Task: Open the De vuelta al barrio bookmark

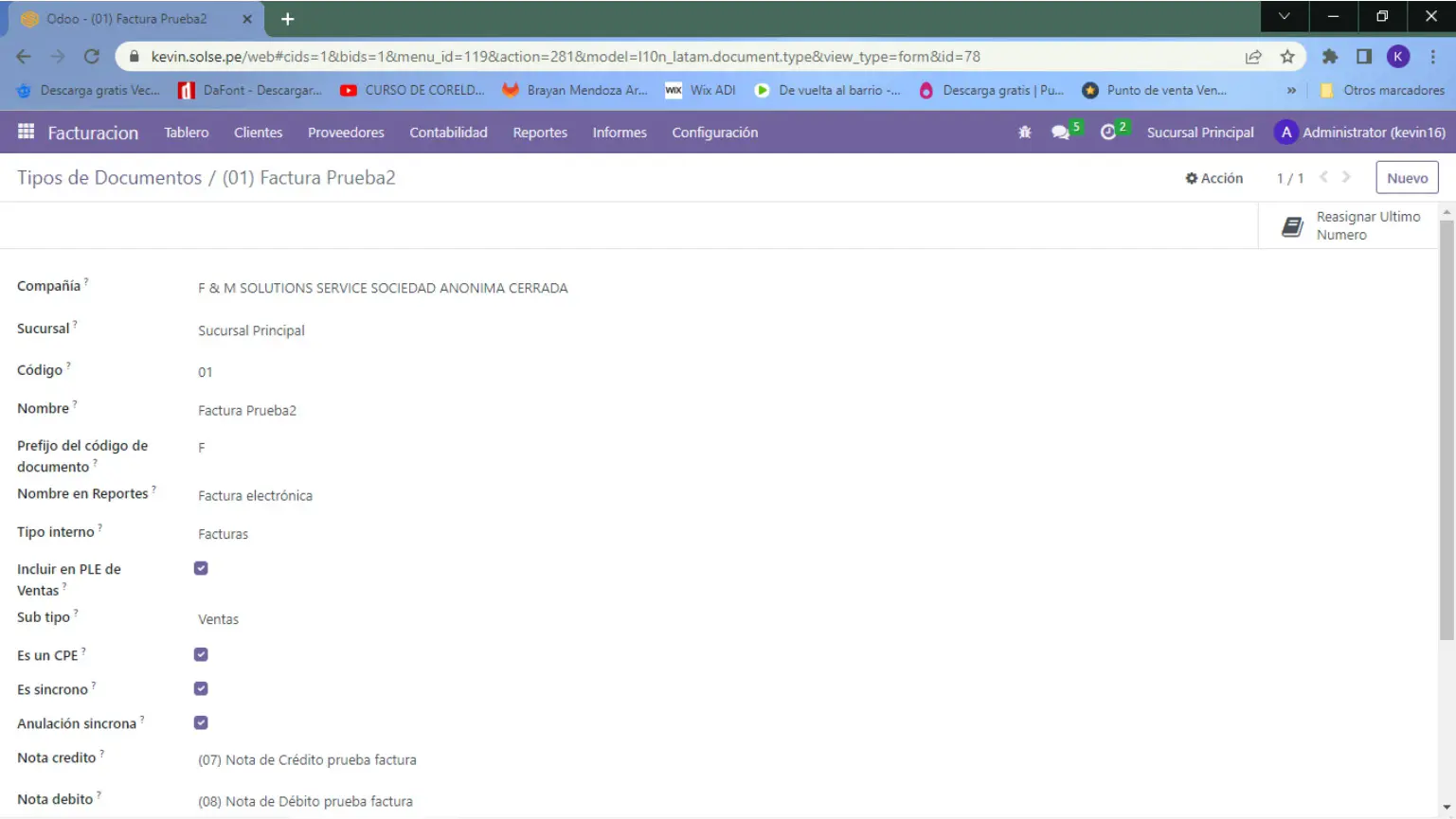Action: (x=828, y=90)
